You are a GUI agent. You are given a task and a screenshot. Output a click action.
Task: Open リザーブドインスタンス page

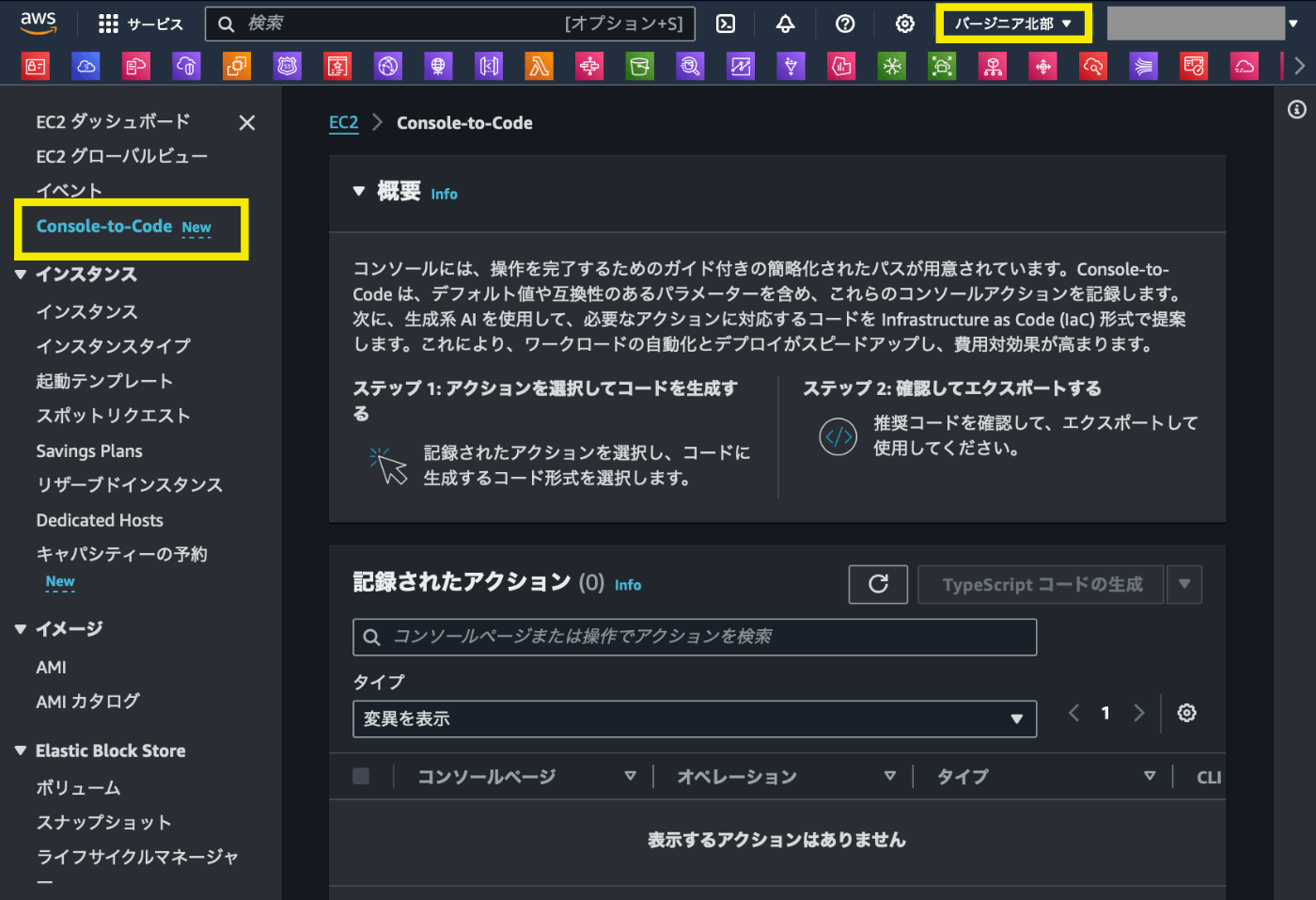click(x=130, y=485)
